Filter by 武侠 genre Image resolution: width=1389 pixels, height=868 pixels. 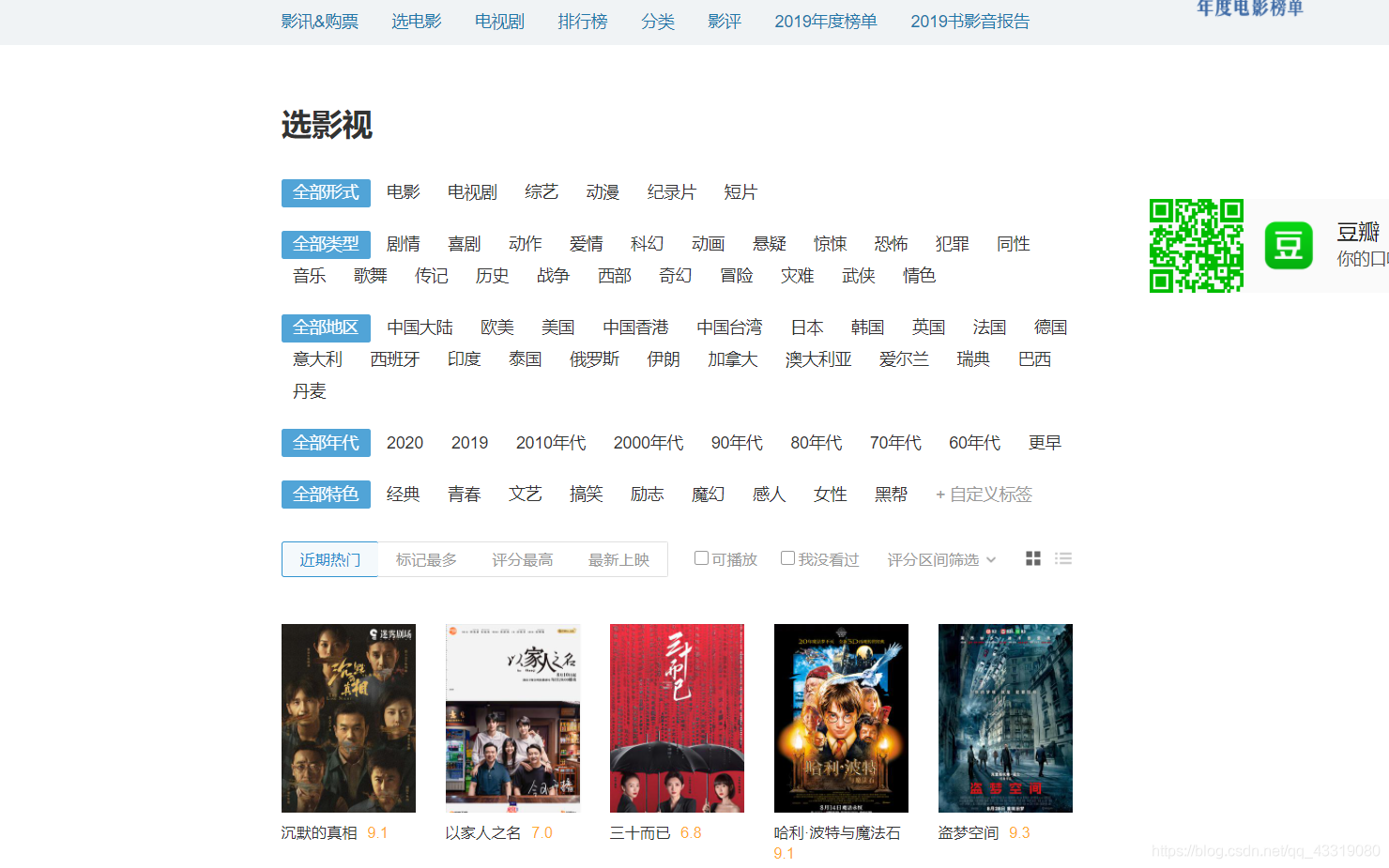pos(859,276)
